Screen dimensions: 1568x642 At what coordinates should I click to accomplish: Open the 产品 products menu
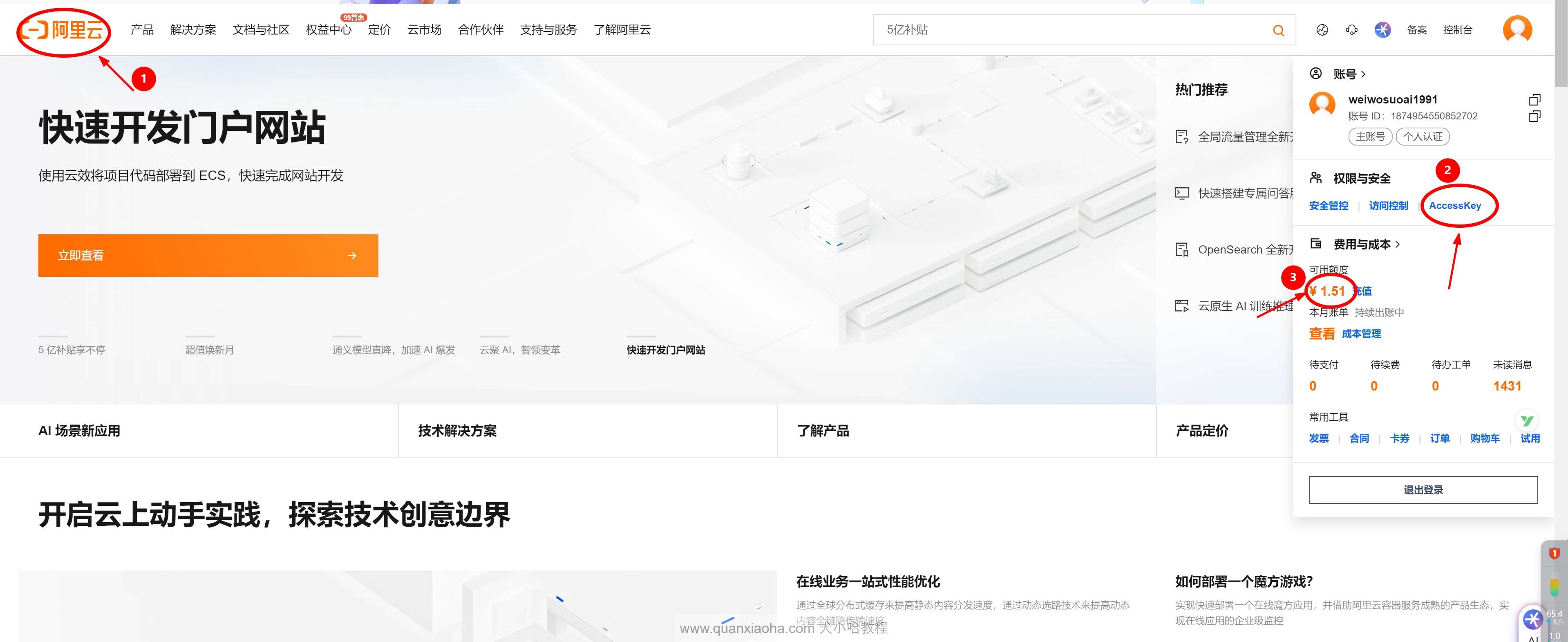142,30
